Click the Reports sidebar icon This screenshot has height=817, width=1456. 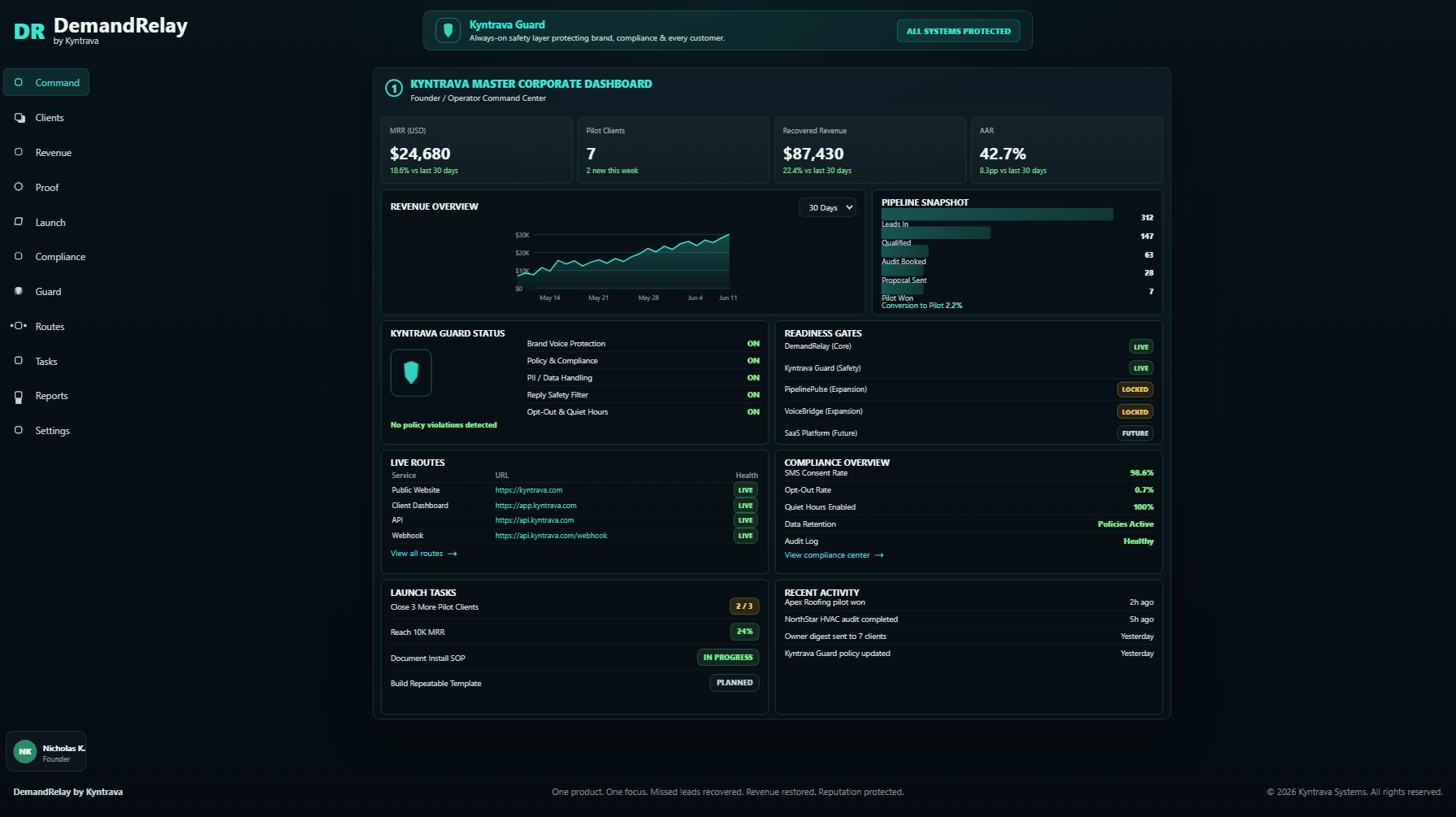click(19, 397)
